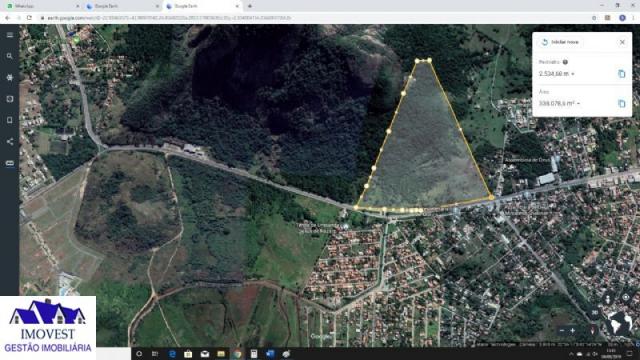Click the Share icon in the sidebar
The width and height of the screenshot is (640, 360).
click(10, 142)
